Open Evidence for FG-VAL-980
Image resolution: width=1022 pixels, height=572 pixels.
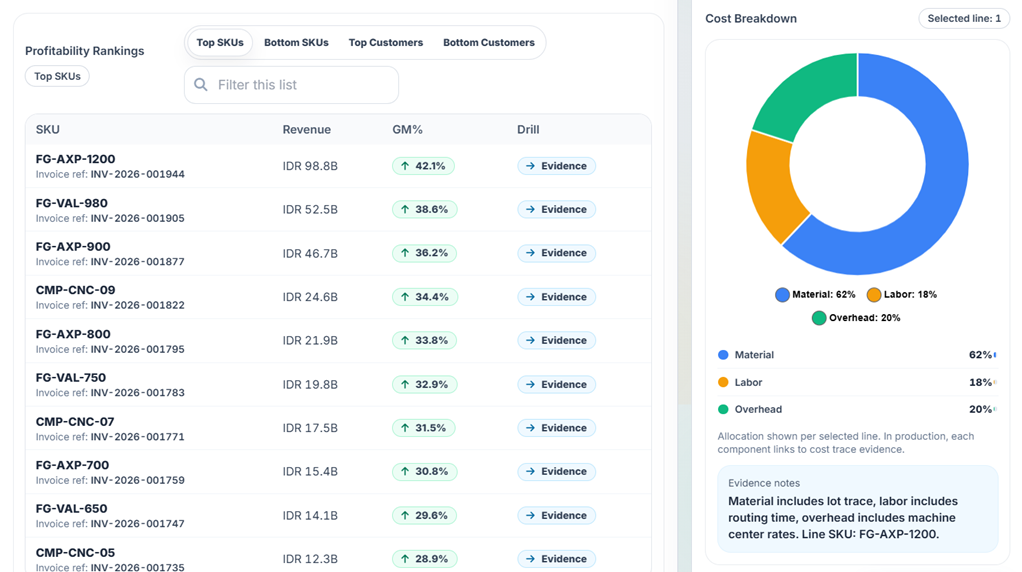[556, 210]
